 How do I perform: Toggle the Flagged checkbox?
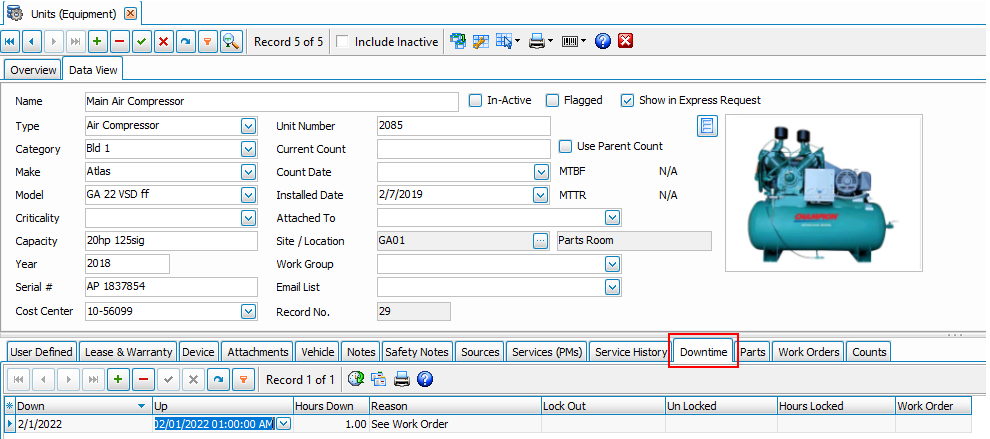point(552,100)
